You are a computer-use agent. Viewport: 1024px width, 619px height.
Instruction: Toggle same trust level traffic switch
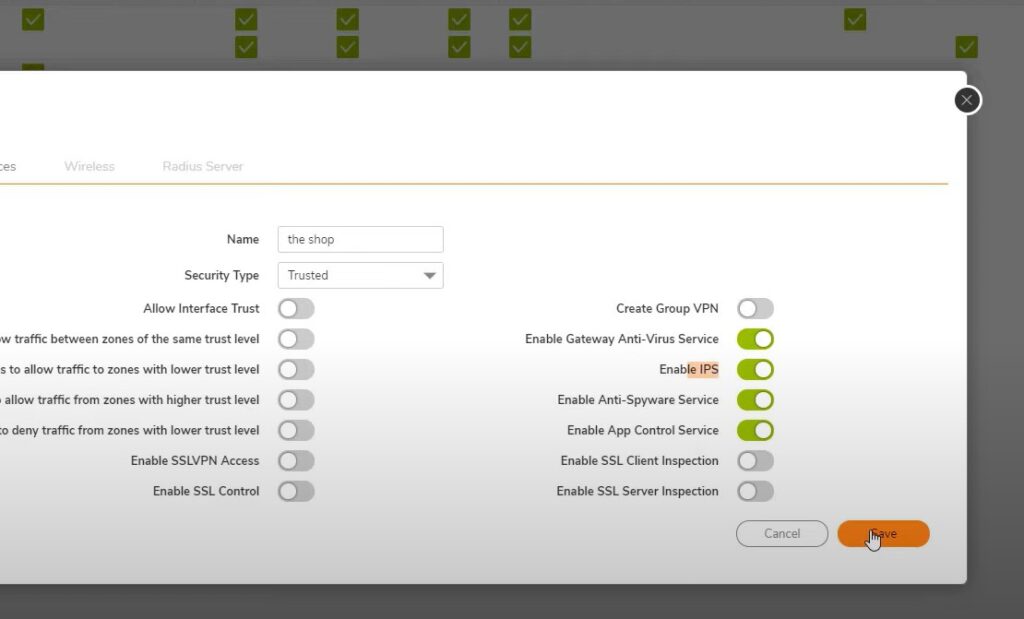pos(296,339)
